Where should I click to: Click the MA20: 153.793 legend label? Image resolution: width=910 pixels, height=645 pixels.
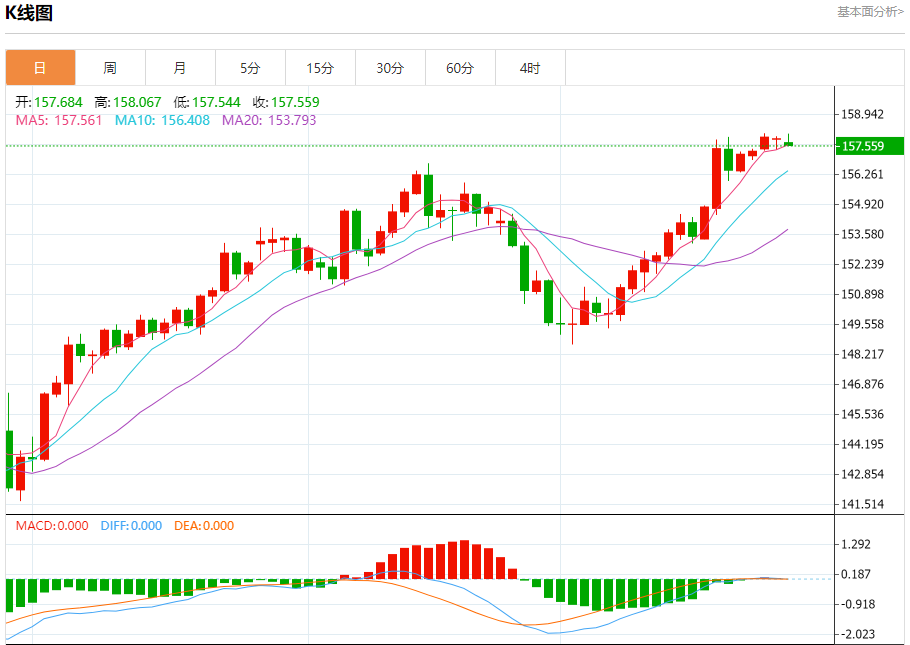(x=268, y=120)
